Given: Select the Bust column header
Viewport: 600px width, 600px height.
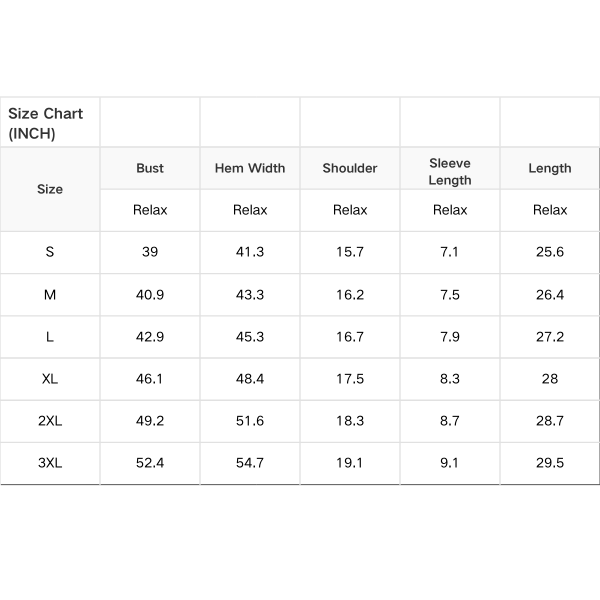Looking at the screenshot, I should coord(150,168).
